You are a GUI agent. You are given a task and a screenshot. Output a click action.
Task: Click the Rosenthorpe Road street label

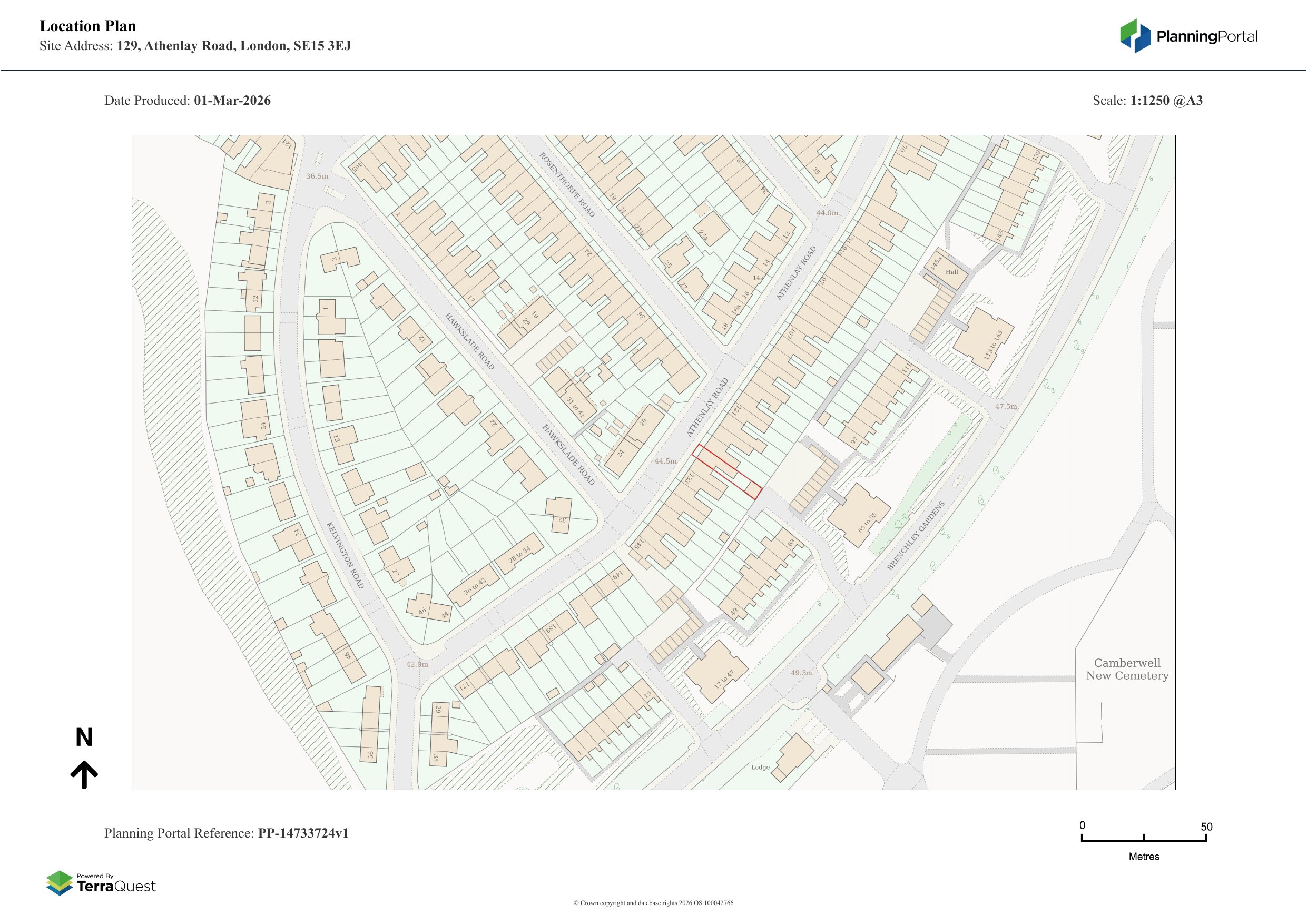pos(566,184)
